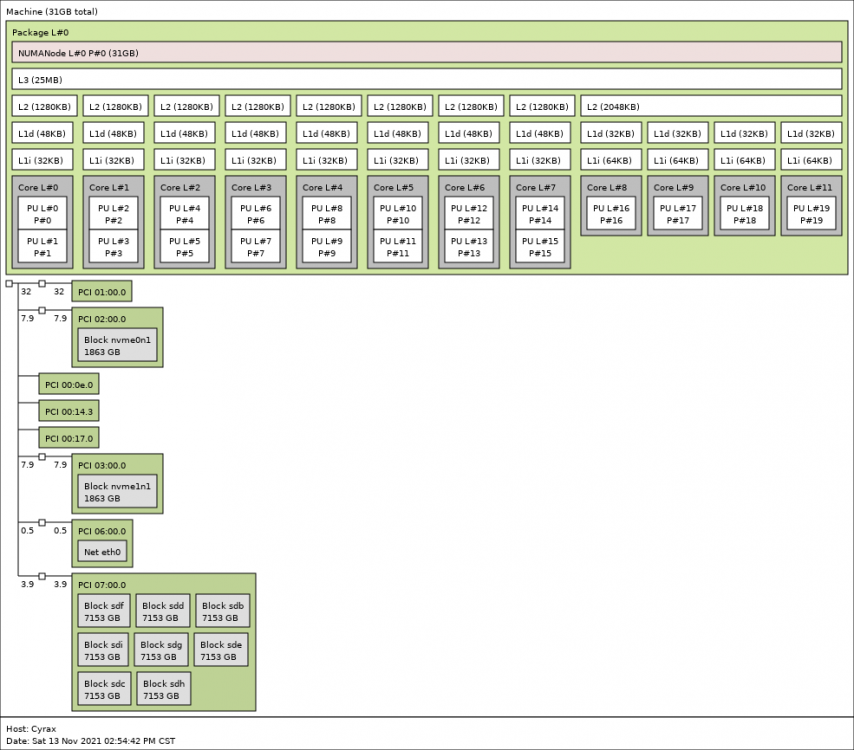Click the PCI 03:00.0 label
The height and width of the screenshot is (750, 854).
click(102, 466)
